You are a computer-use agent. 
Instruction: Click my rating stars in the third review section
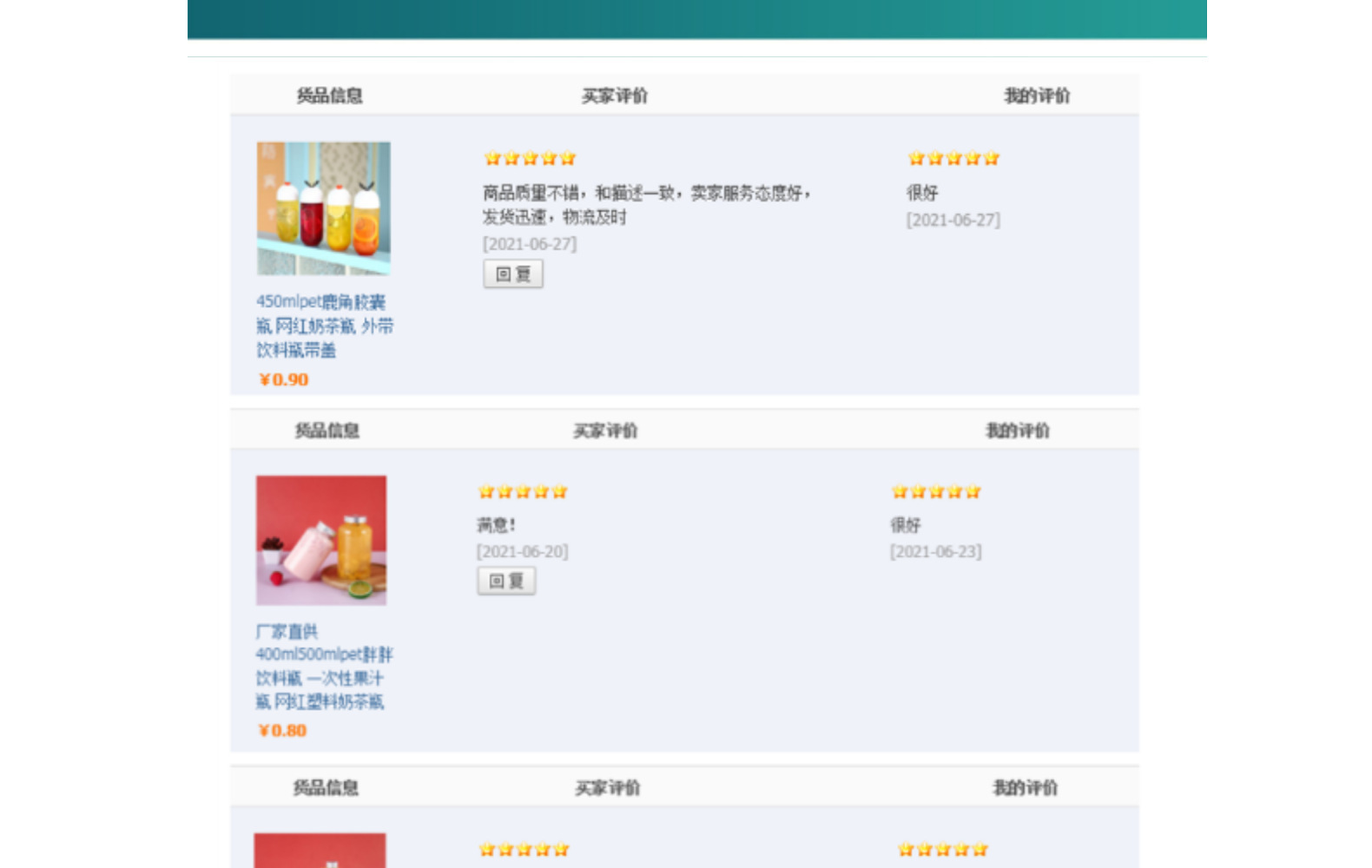pos(943,849)
